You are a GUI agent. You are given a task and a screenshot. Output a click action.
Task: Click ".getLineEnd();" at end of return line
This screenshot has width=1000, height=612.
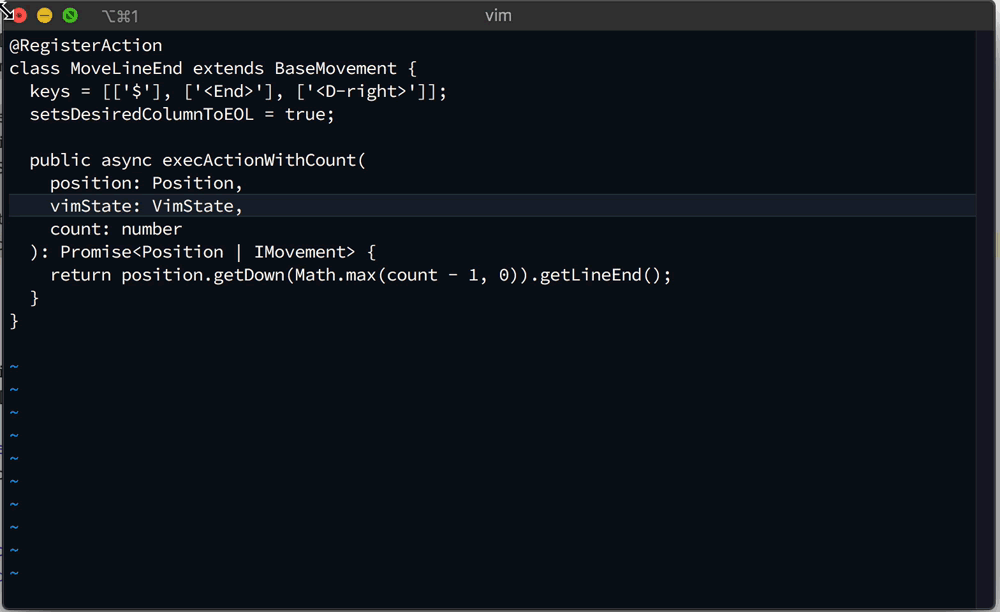601,275
